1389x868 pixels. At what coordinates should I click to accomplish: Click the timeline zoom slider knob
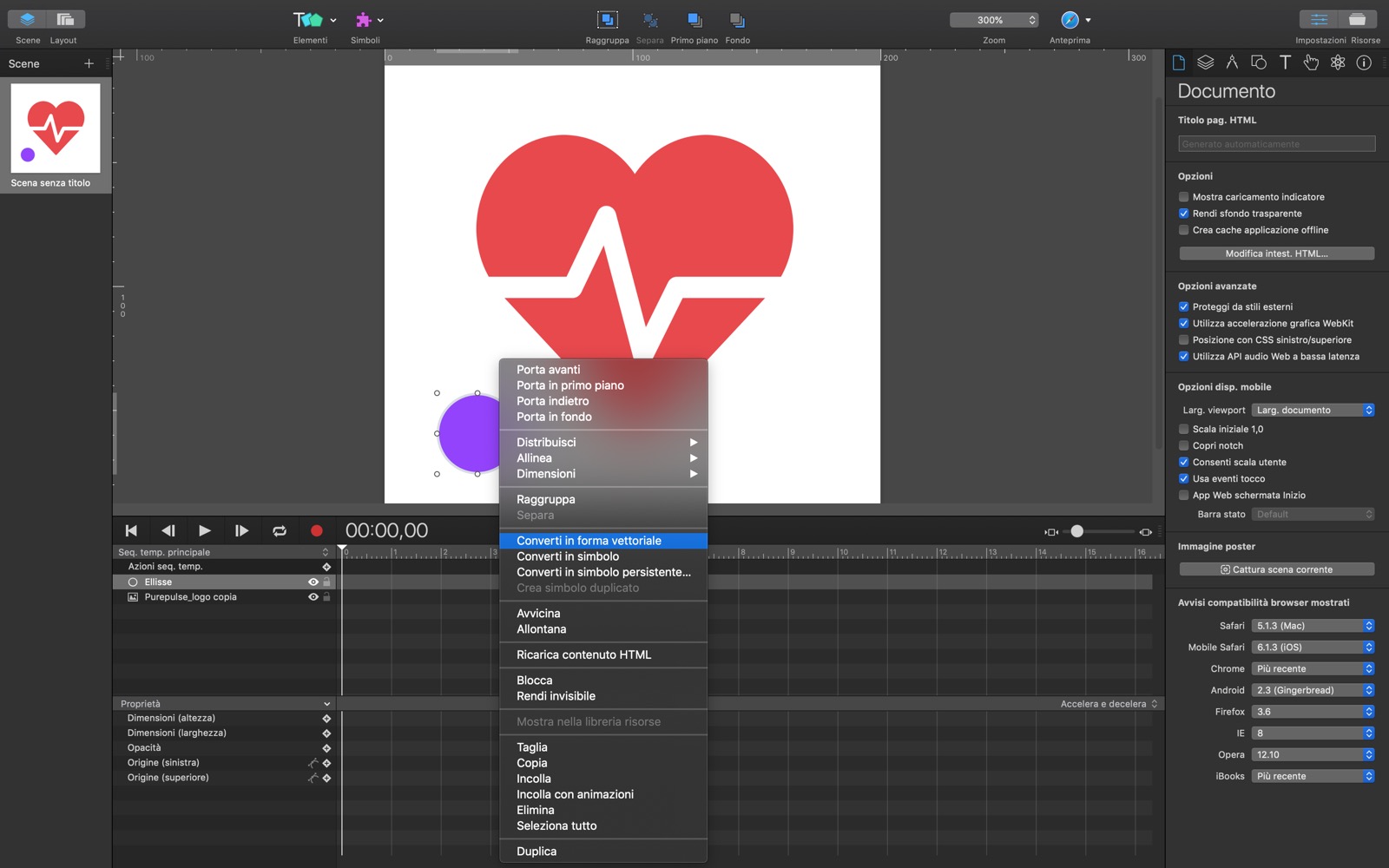point(1076,531)
